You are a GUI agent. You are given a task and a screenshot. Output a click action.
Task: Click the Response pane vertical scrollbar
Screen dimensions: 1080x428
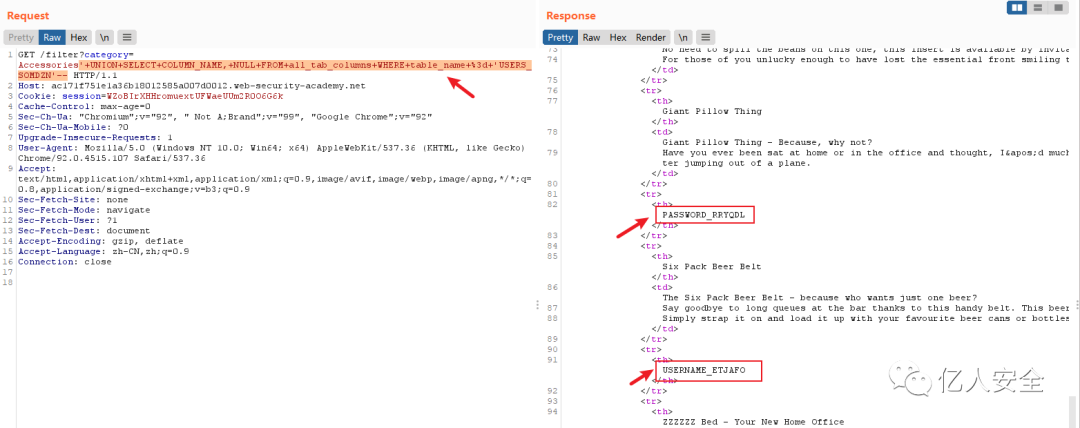tap(1072, 411)
